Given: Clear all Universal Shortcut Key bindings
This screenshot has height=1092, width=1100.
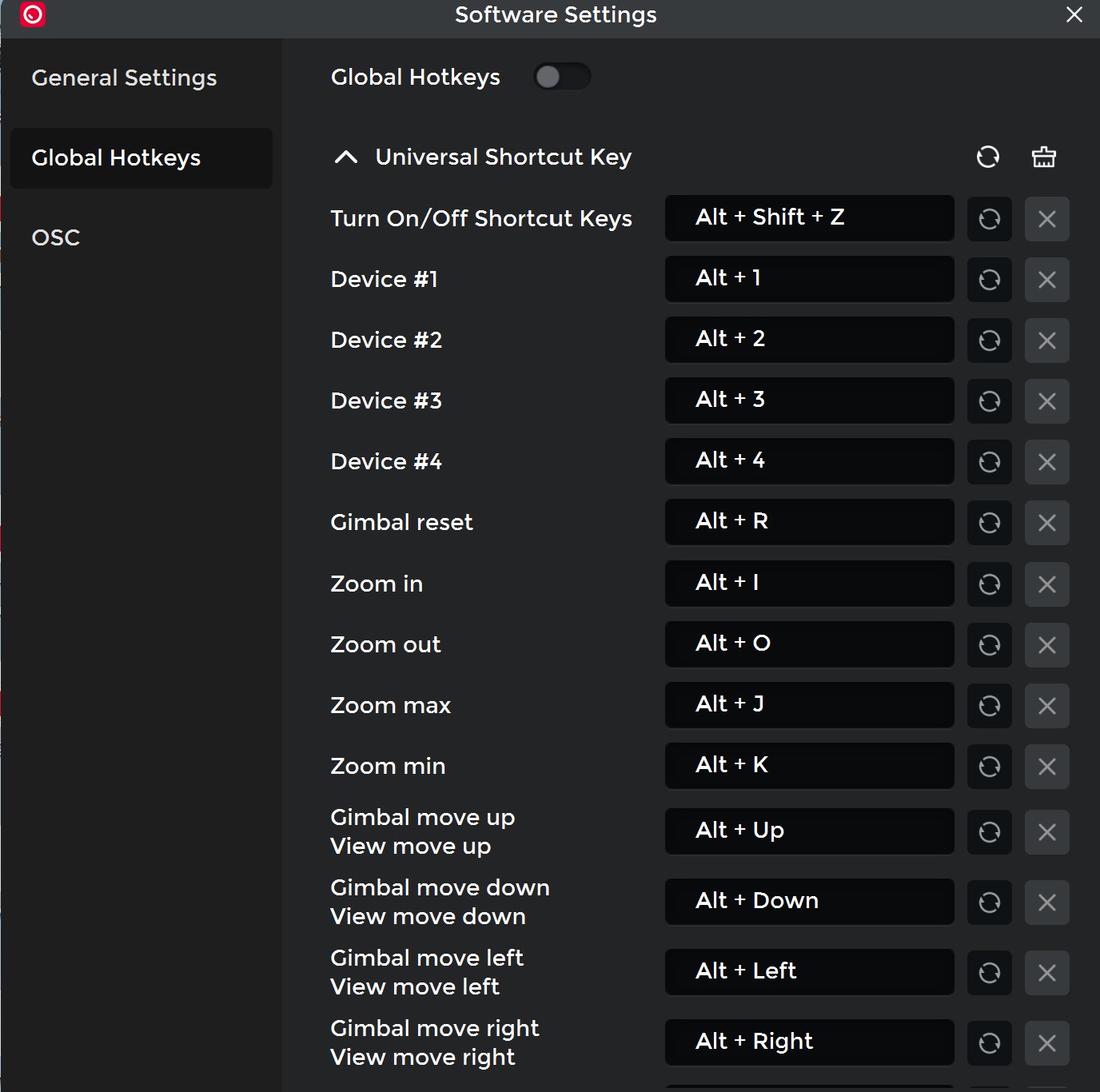Looking at the screenshot, I should [x=1043, y=157].
